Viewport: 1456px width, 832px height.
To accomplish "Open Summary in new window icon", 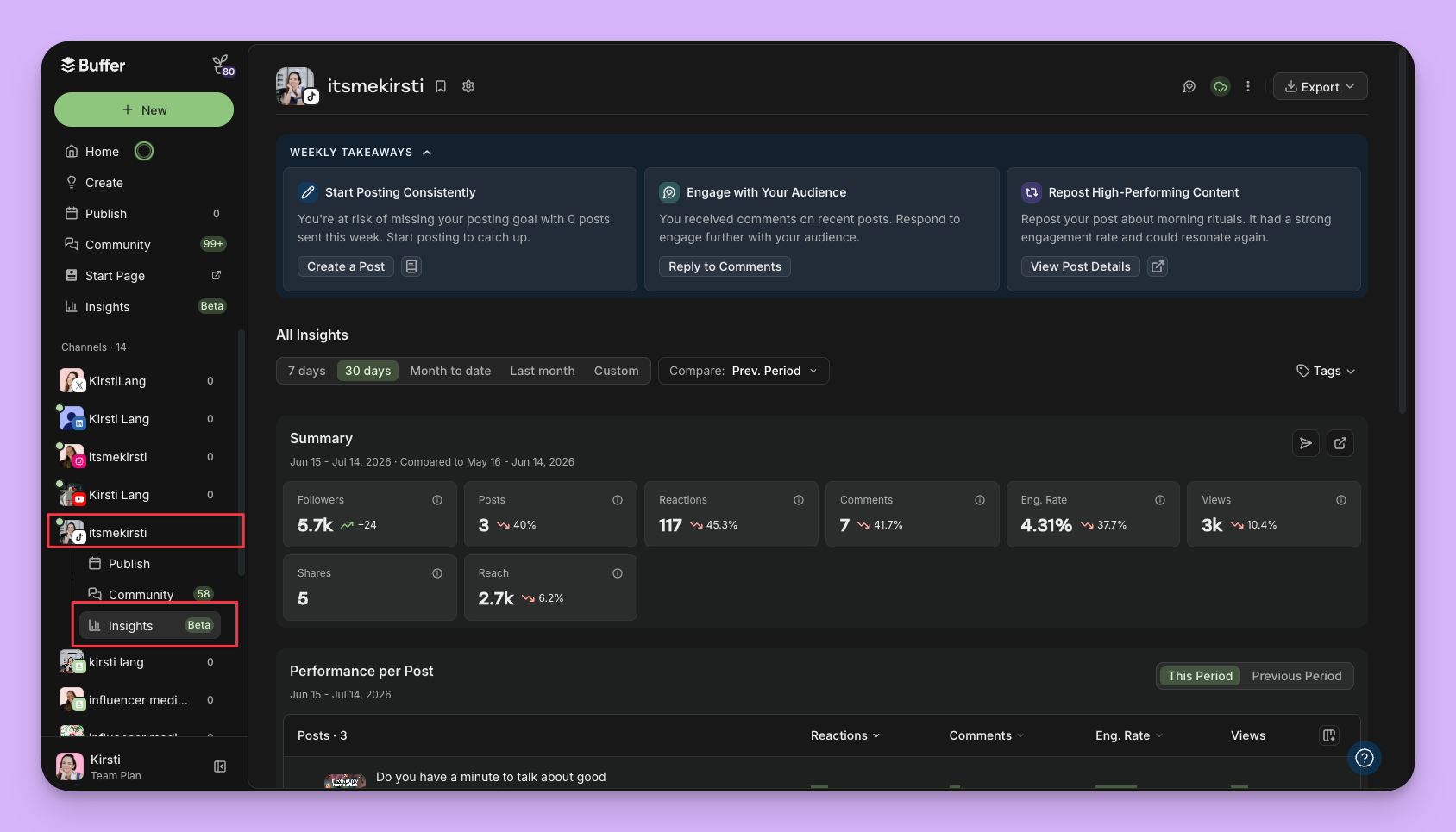I will (1340, 443).
